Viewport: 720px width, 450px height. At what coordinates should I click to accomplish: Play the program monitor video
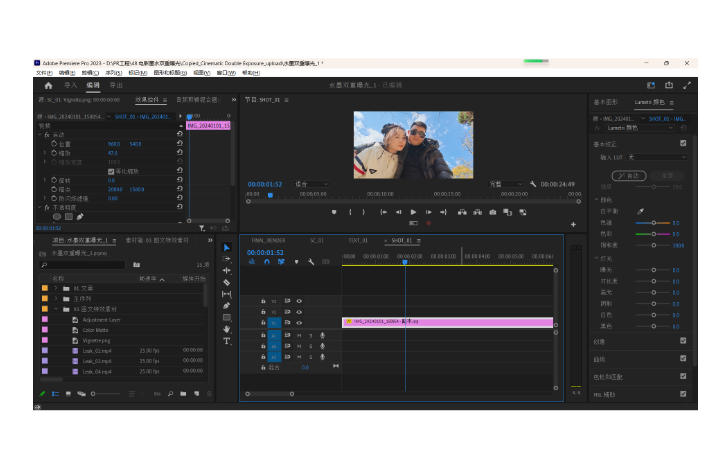click(x=413, y=212)
